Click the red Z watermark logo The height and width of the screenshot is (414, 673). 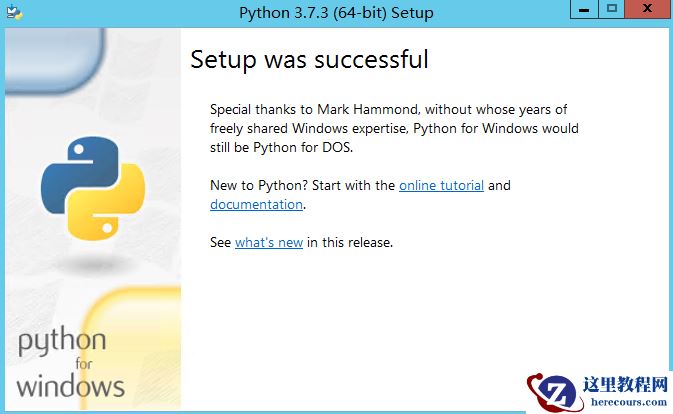coord(555,390)
